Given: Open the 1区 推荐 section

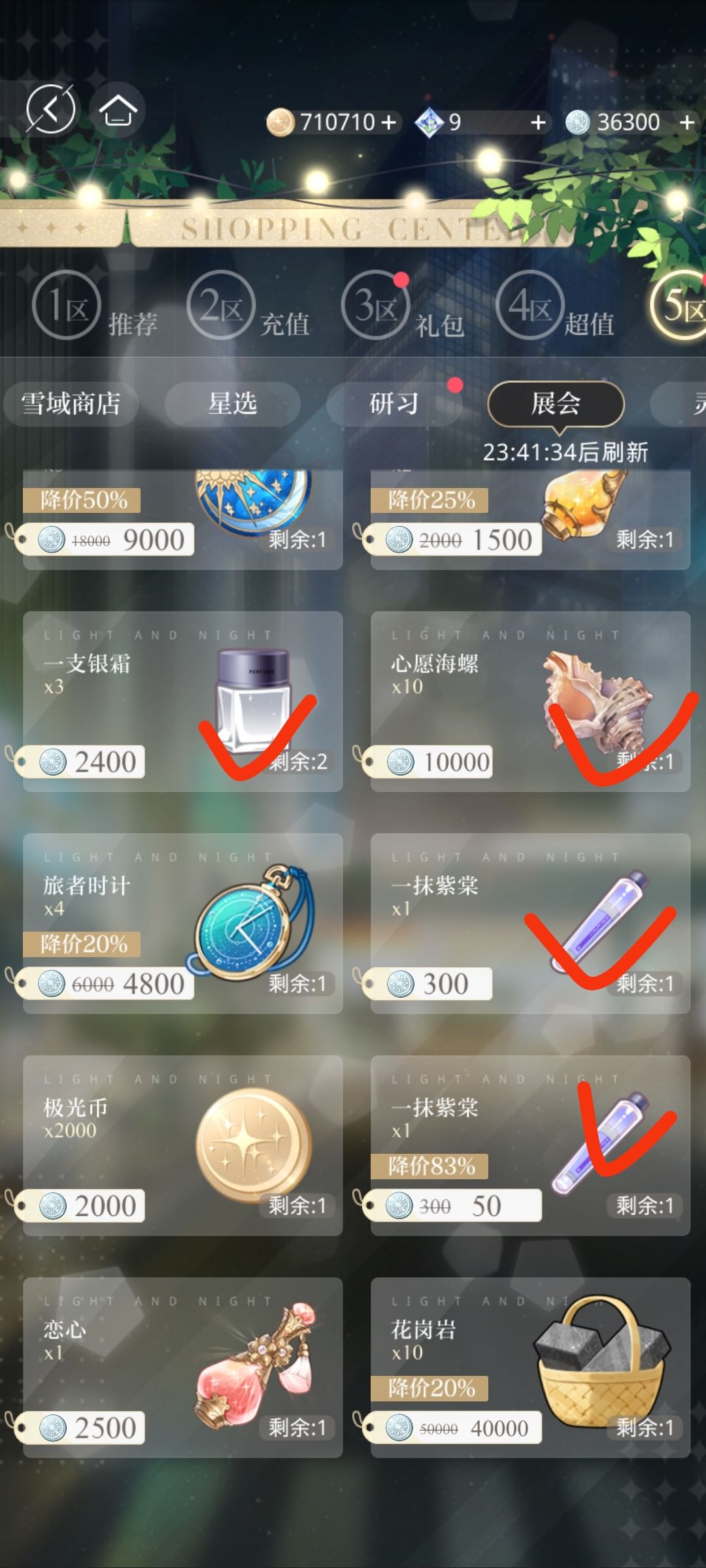Looking at the screenshot, I should (x=95, y=306).
